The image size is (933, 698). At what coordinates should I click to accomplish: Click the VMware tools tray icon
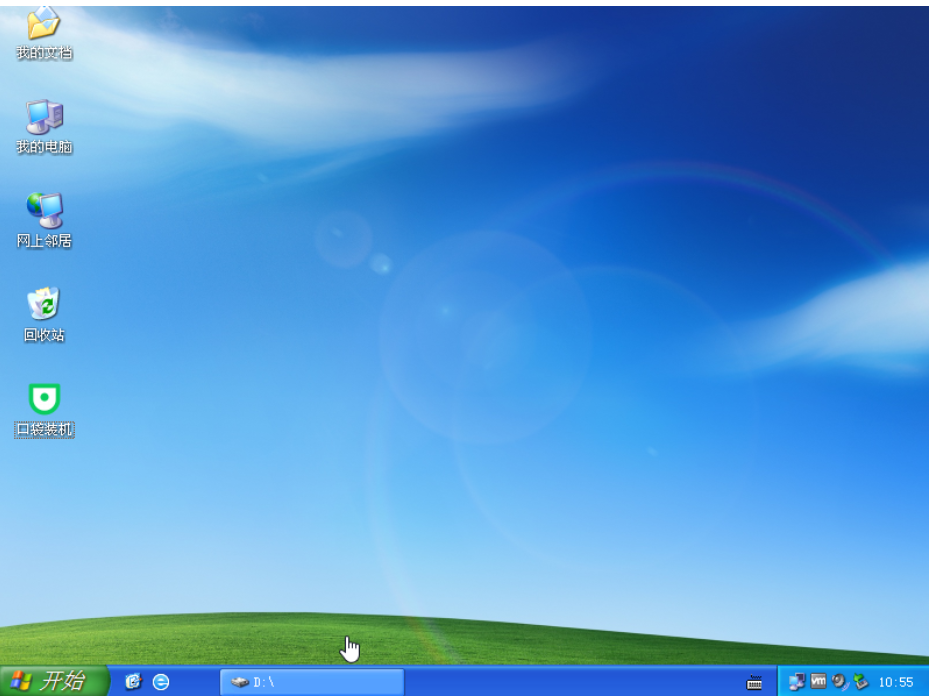[x=818, y=682]
